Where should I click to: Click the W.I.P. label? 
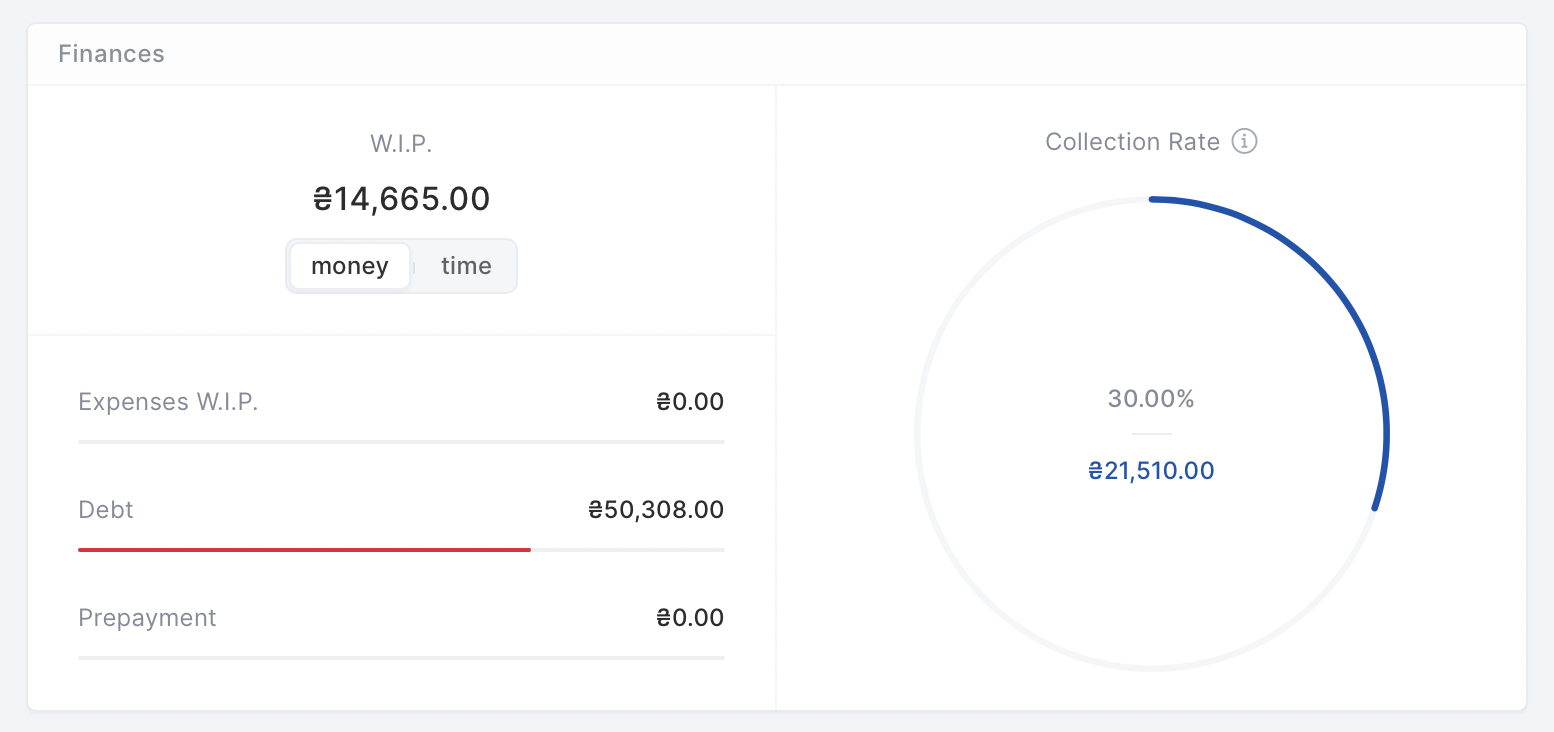pyautogui.click(x=401, y=143)
